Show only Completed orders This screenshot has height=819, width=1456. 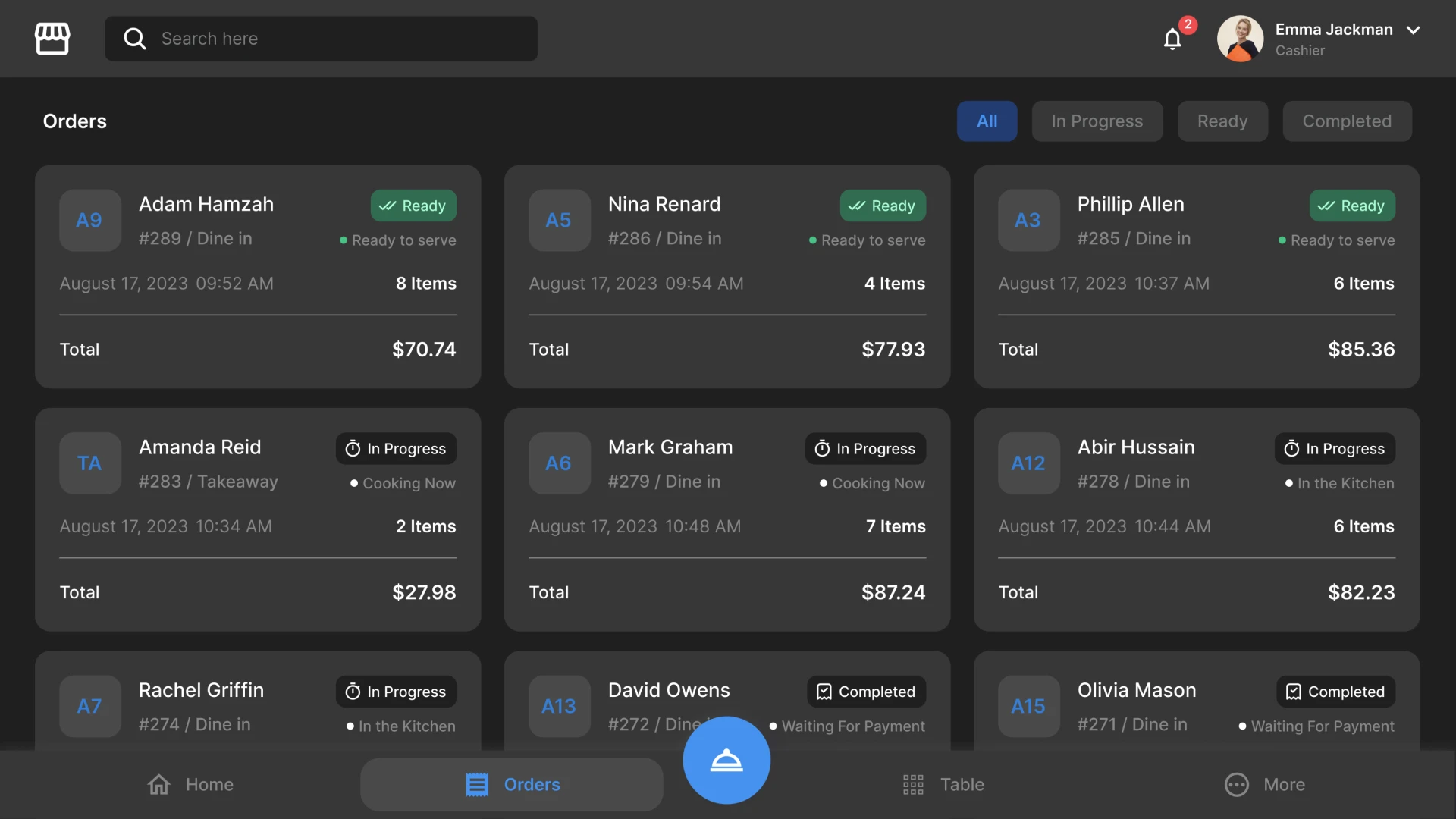click(1347, 121)
